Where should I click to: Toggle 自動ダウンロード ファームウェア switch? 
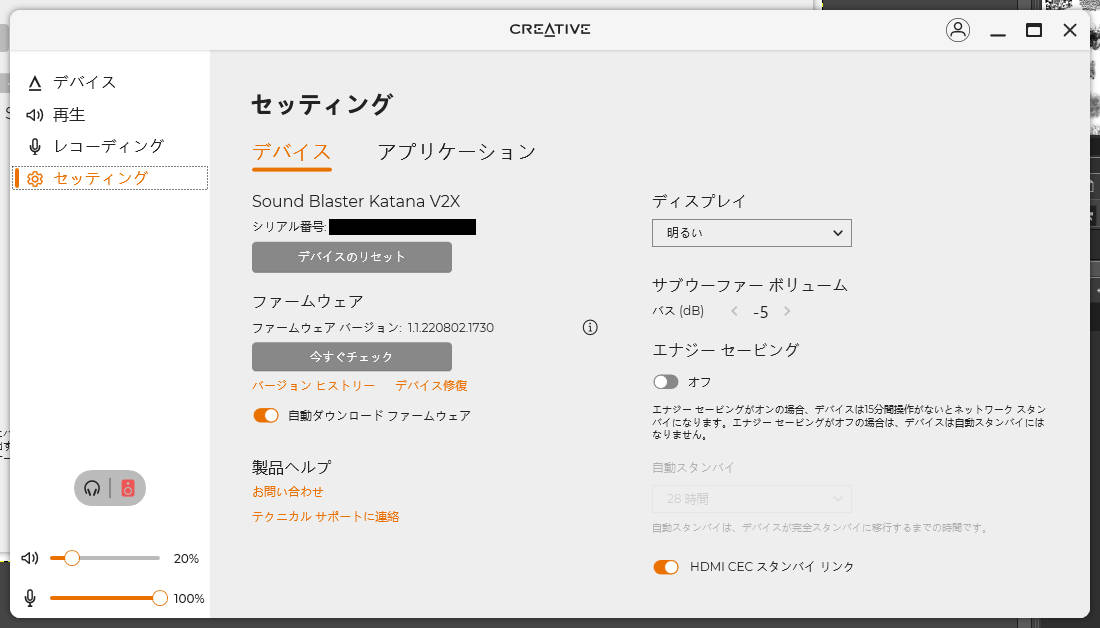[266, 415]
